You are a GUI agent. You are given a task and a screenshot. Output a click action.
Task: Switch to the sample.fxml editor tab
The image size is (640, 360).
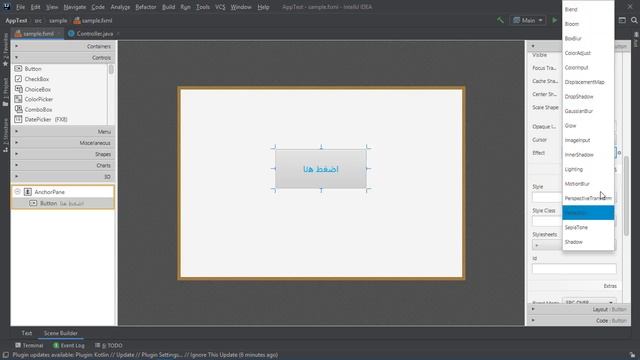(x=38, y=34)
